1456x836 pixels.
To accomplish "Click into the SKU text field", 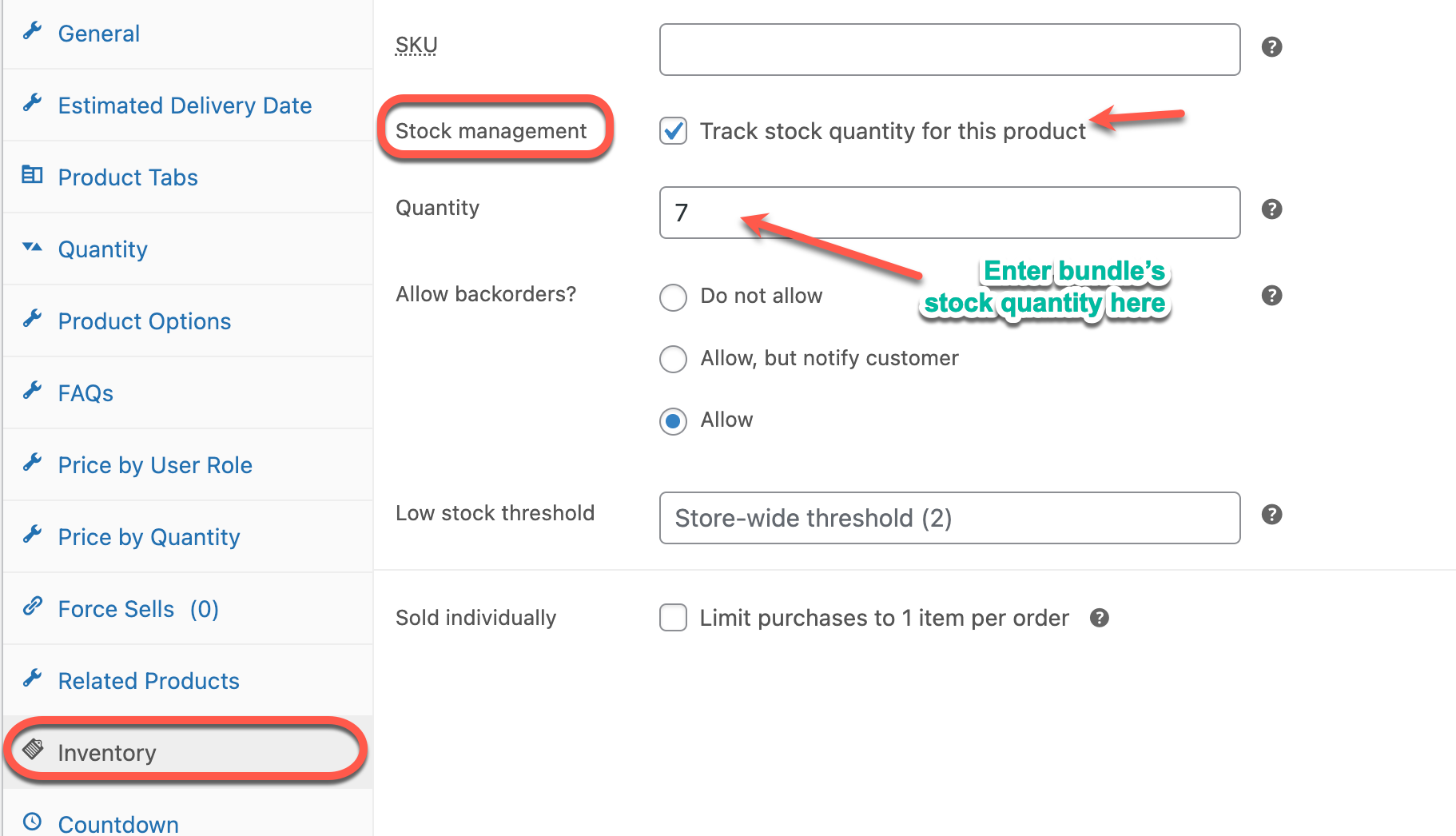I will 949,50.
